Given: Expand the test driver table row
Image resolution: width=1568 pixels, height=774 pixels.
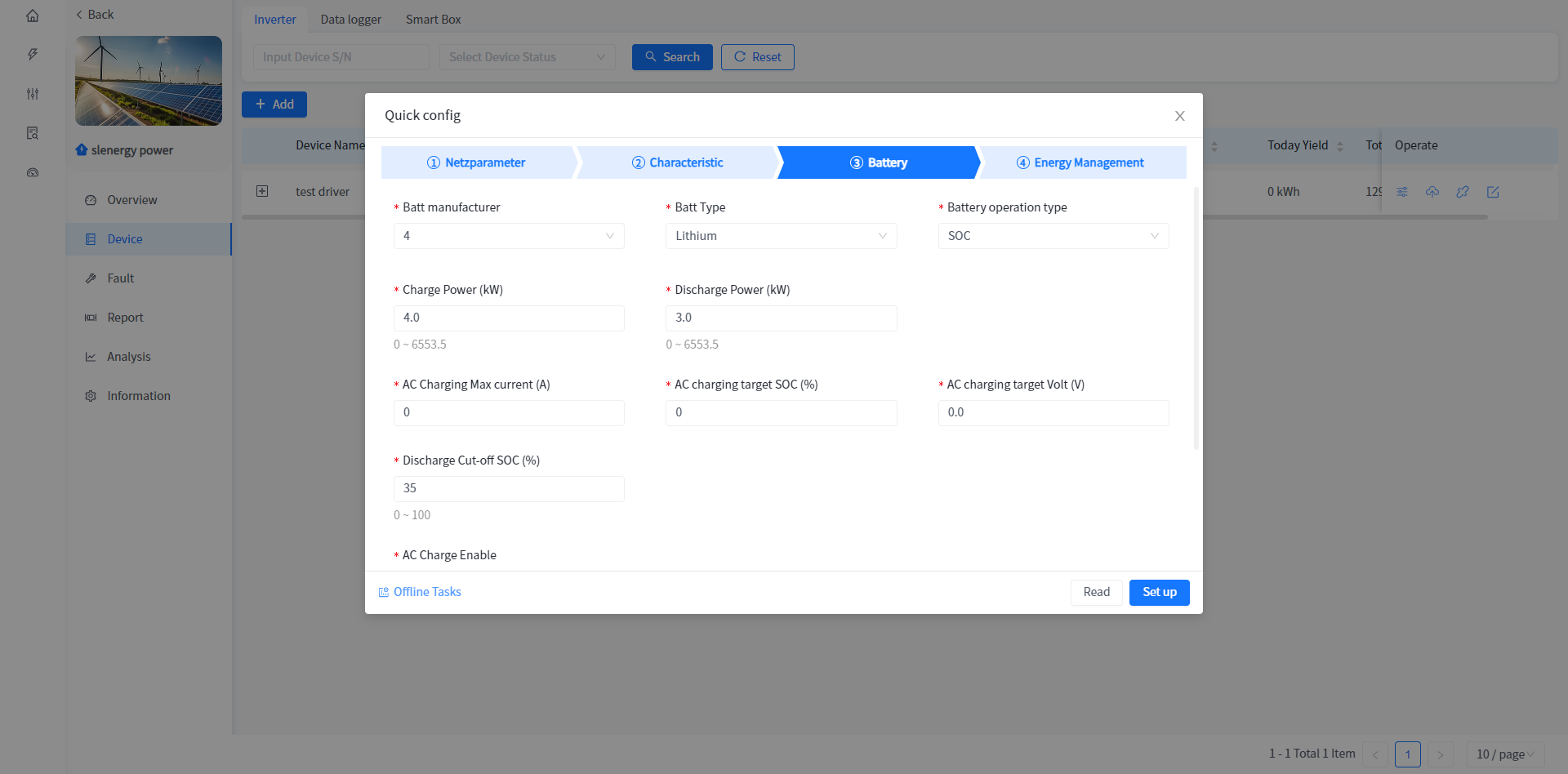Looking at the screenshot, I should click(x=262, y=191).
